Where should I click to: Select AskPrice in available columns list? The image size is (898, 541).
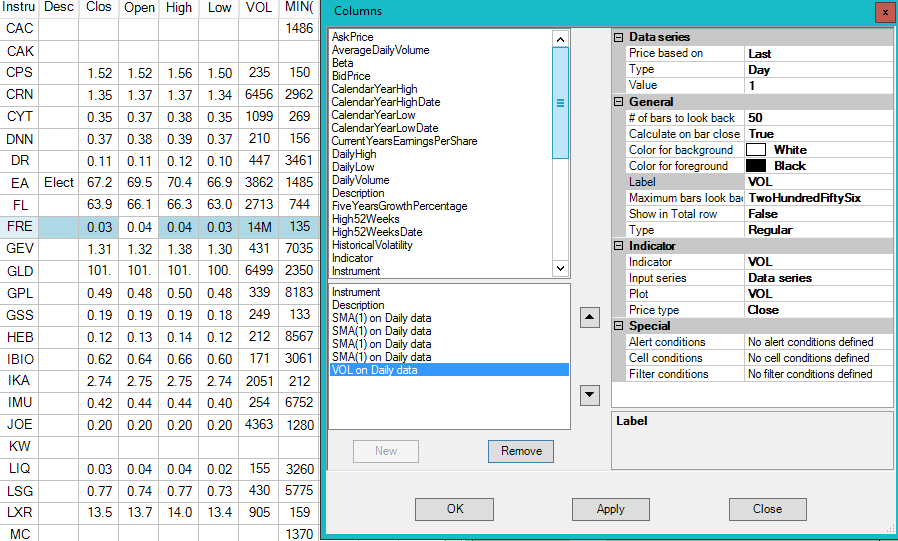352,37
